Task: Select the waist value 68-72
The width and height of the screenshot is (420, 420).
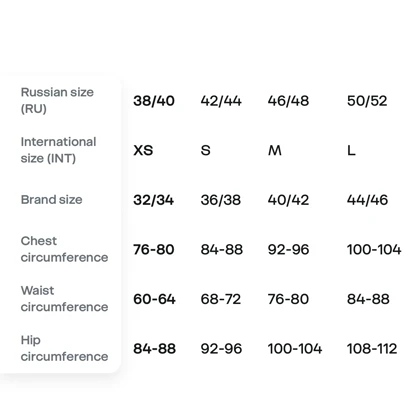Action: pos(221,299)
